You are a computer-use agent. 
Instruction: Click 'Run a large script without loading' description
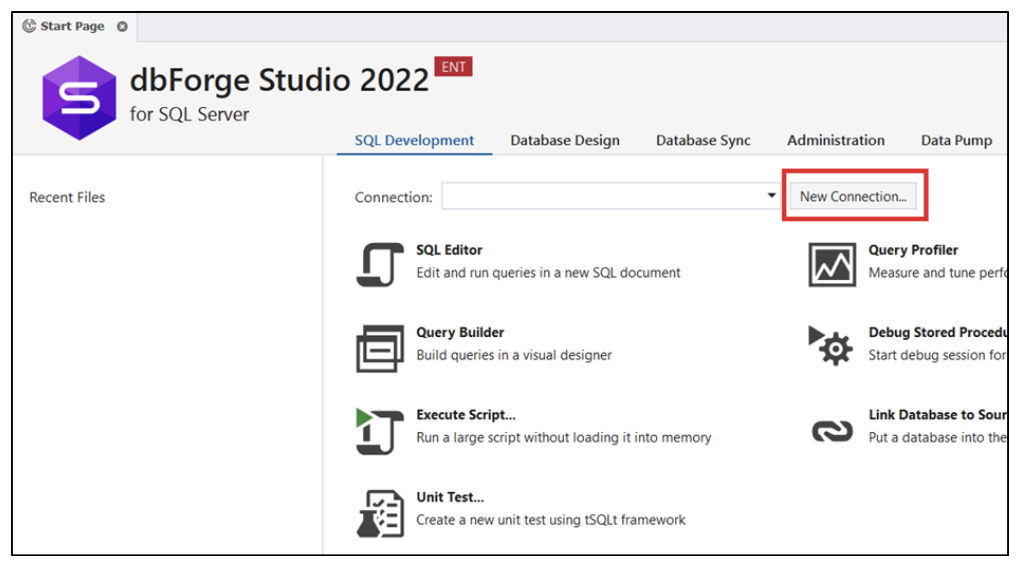pyautogui.click(x=564, y=437)
